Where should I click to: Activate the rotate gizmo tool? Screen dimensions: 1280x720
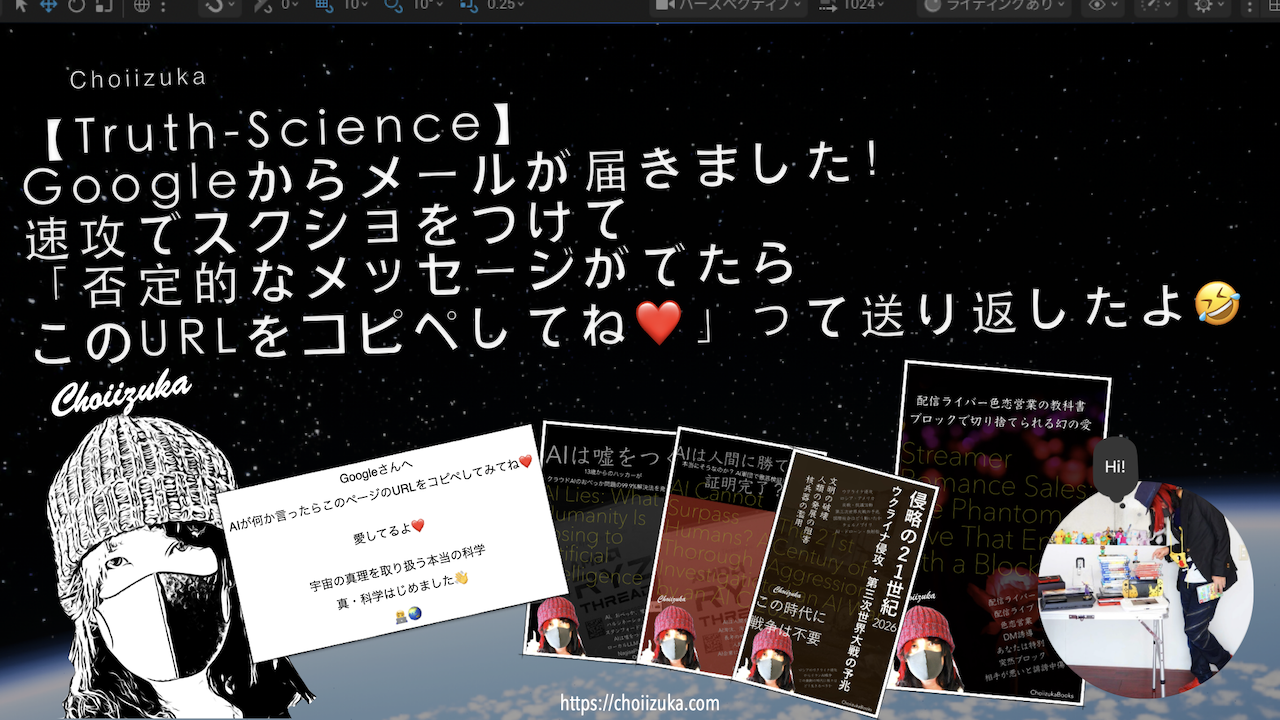76,5
